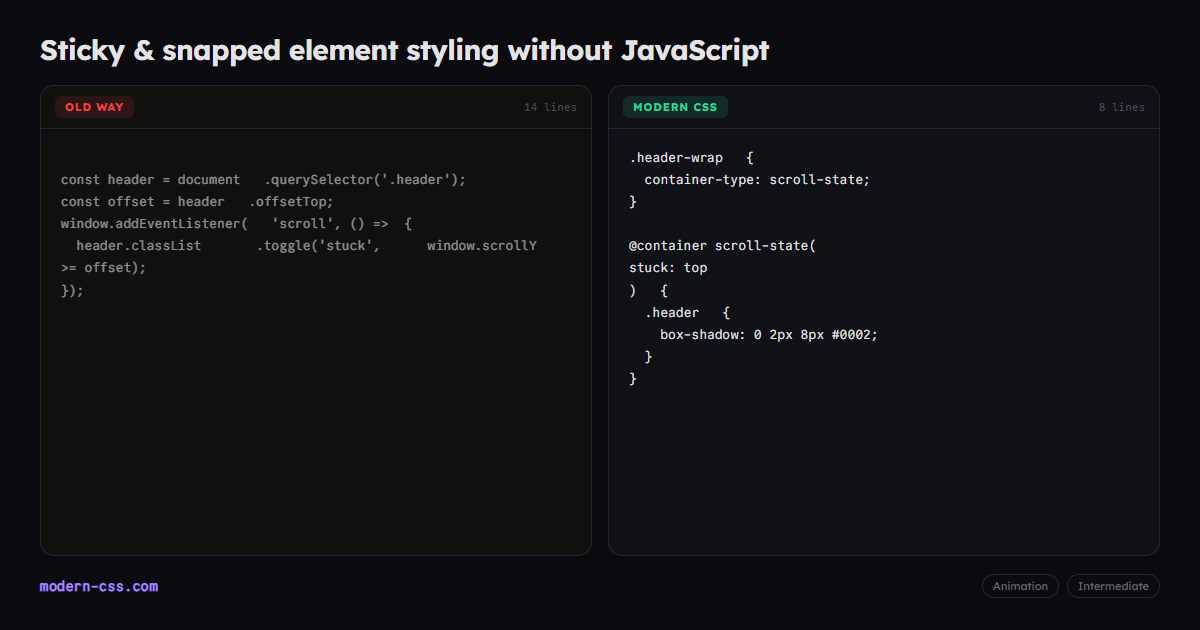Click the ".header {" nested selector line
1200x630 pixels.
(x=687, y=312)
